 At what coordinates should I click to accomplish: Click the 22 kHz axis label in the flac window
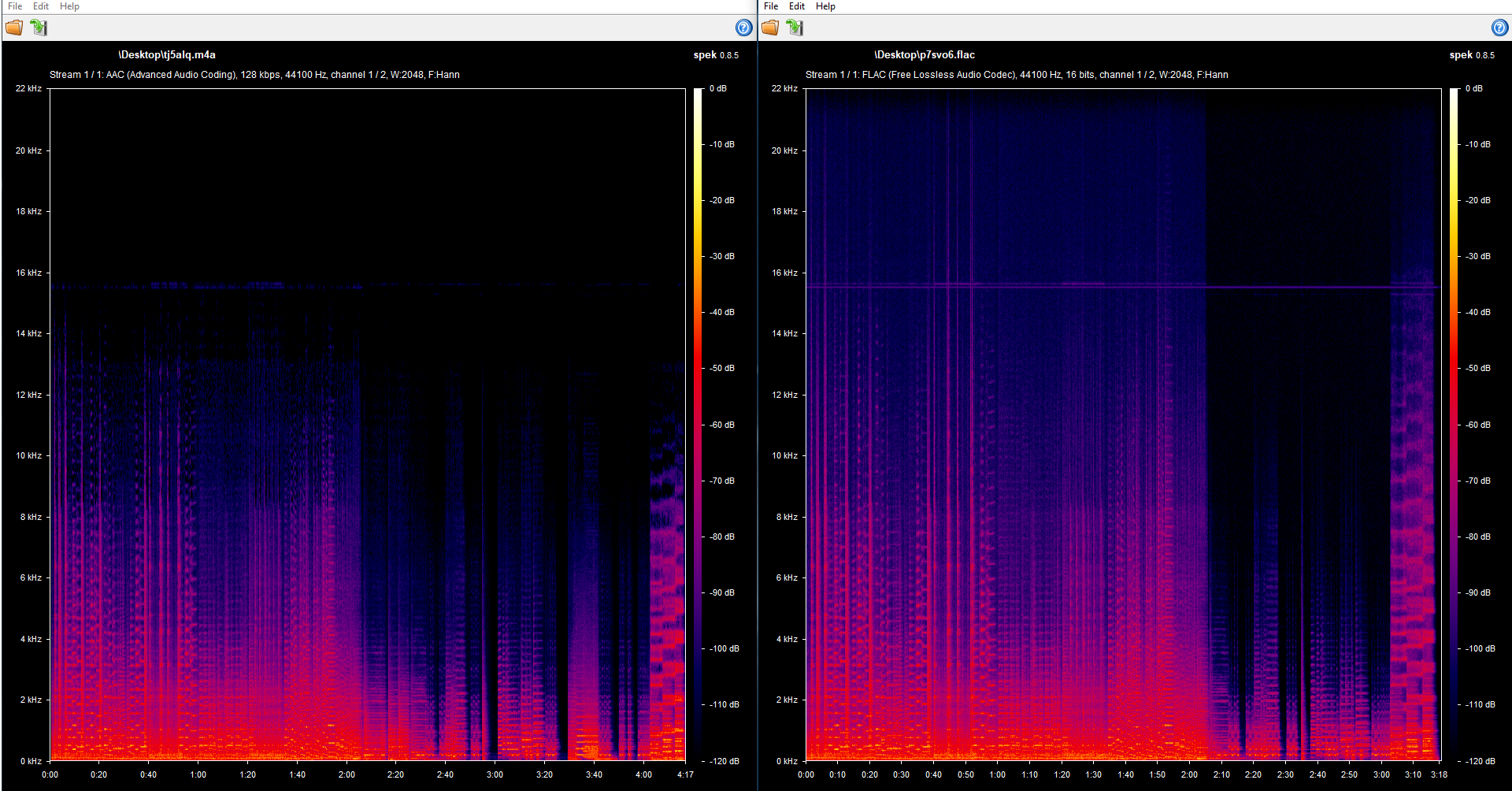click(784, 88)
